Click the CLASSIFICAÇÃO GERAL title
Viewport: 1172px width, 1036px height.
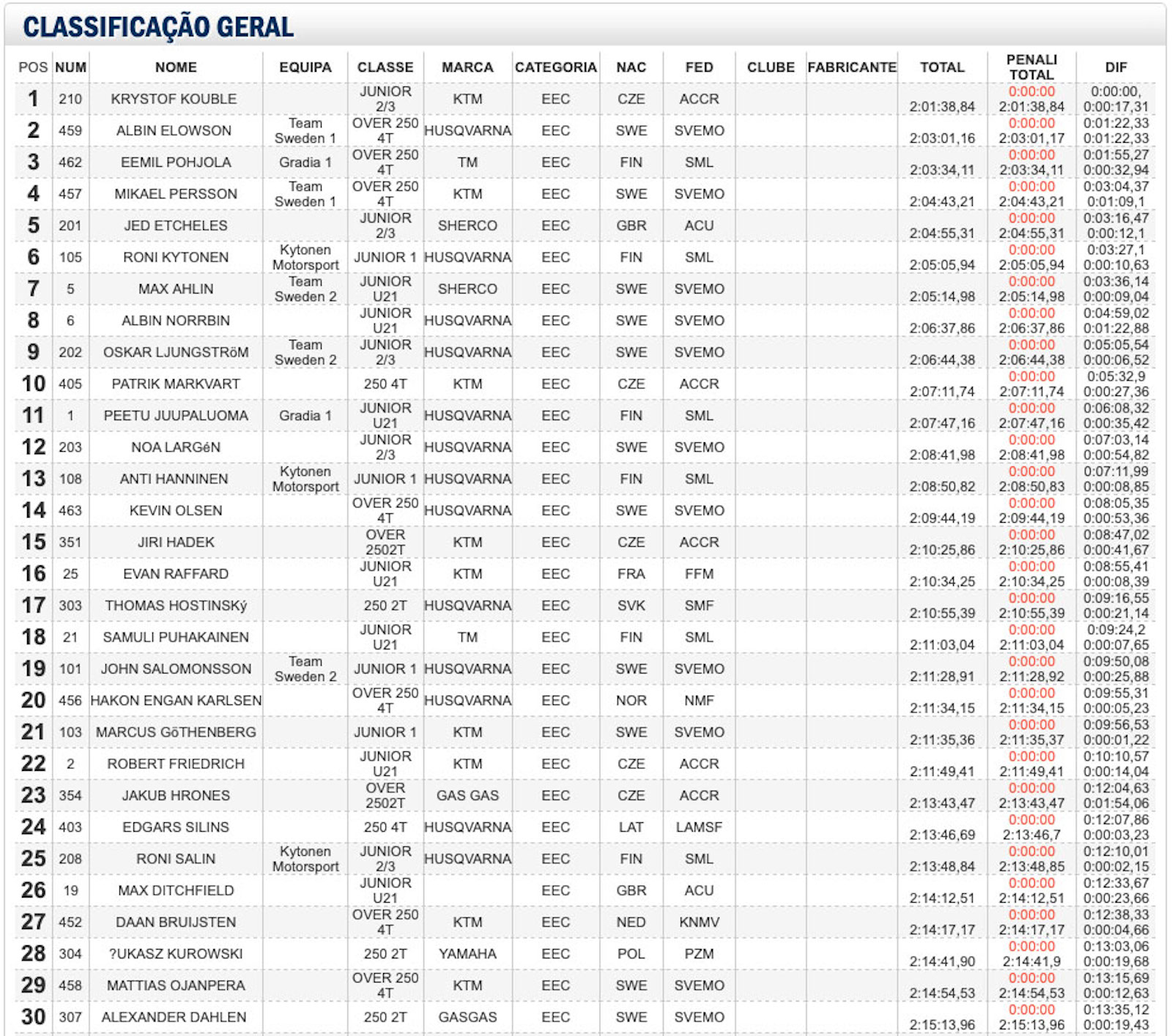coord(158,27)
